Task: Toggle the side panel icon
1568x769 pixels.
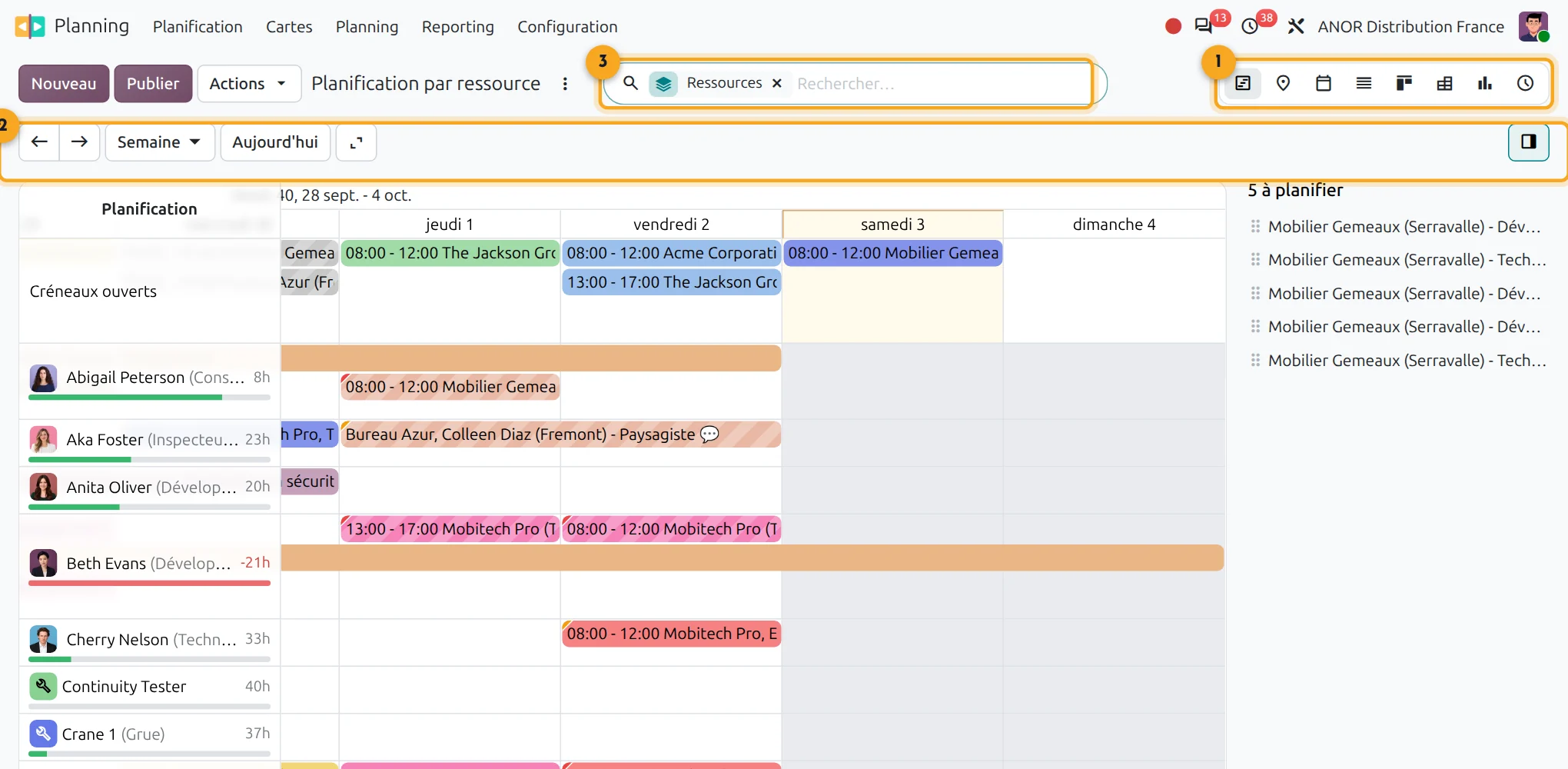Action: pos(1528,141)
